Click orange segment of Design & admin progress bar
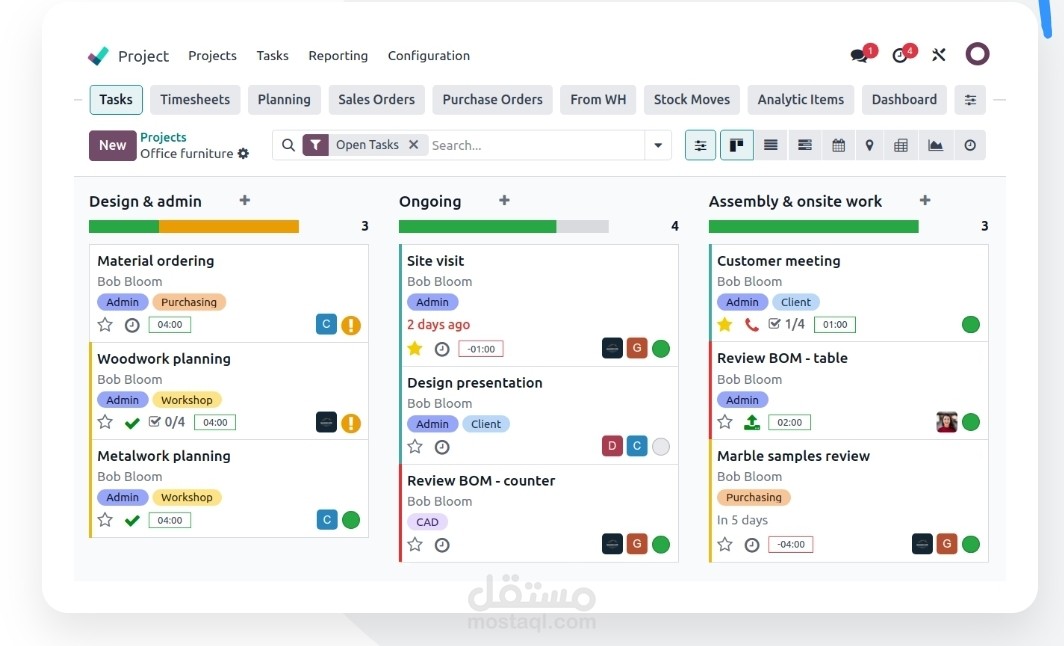The height and width of the screenshot is (646, 1064). click(x=229, y=227)
